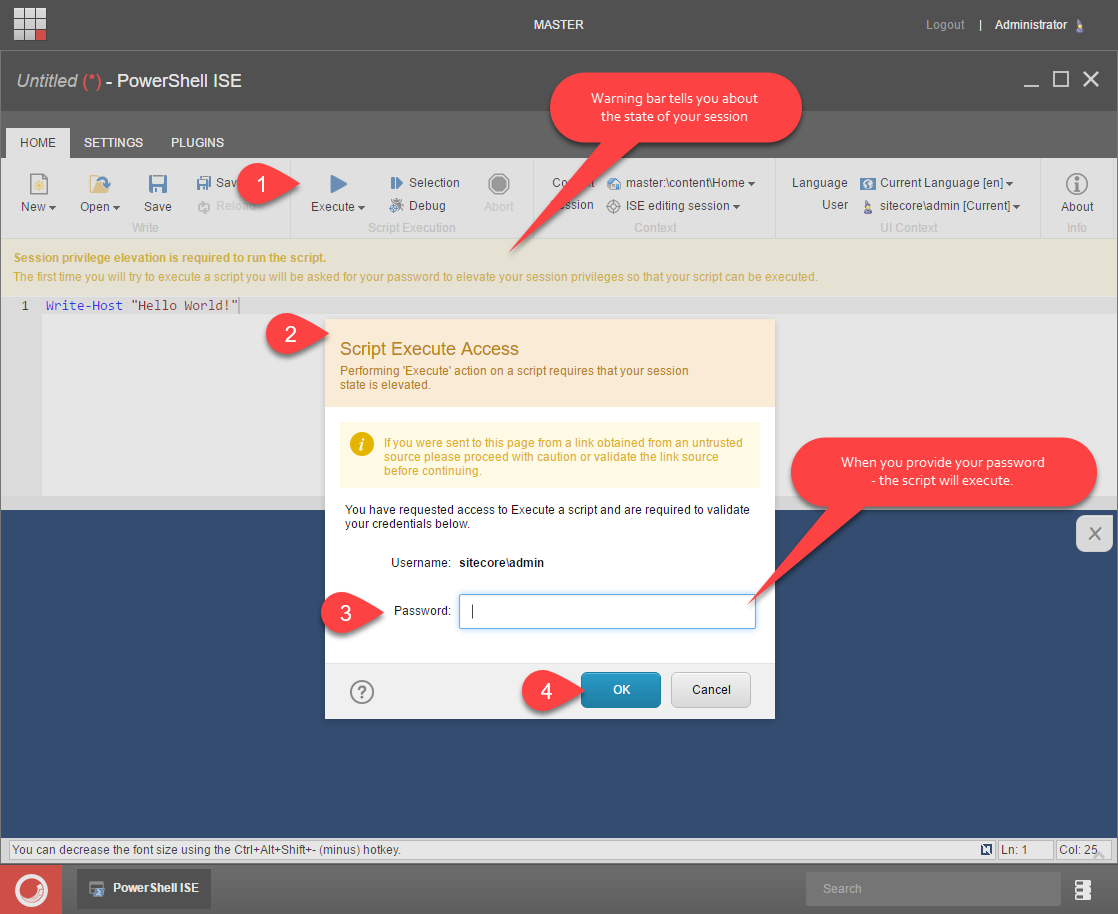
Task: Open the Sitecore launchpad grid icon
Action: [x=30, y=24]
